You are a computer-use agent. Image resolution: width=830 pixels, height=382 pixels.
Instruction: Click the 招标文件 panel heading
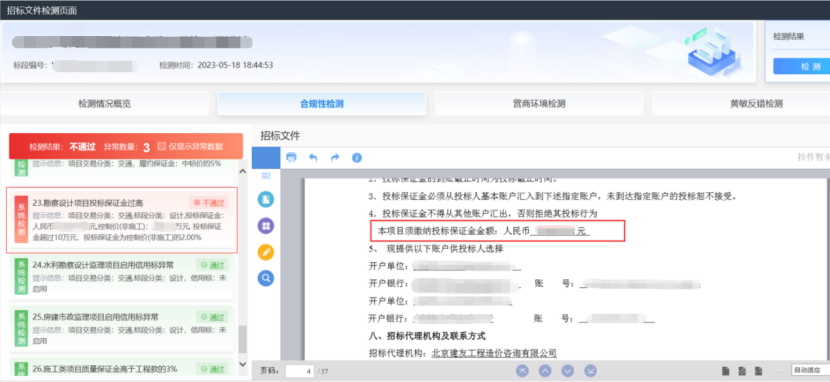tap(279, 137)
